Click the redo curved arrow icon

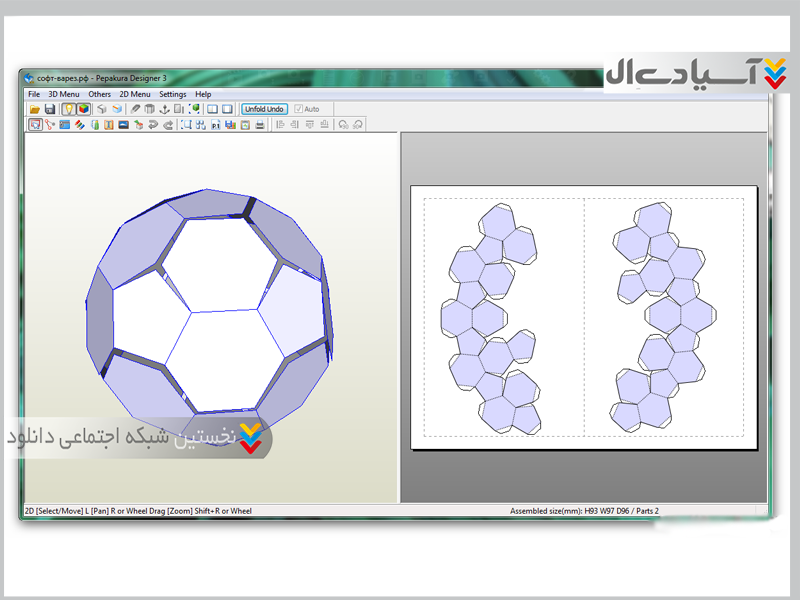168,125
